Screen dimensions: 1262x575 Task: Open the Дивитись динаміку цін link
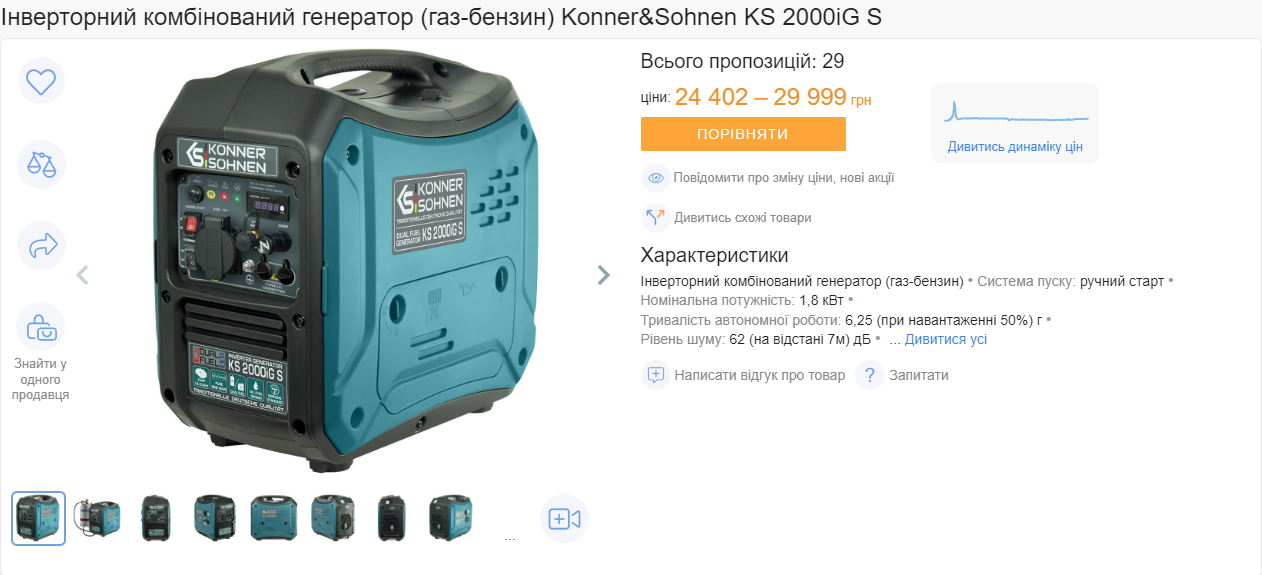(x=1015, y=147)
